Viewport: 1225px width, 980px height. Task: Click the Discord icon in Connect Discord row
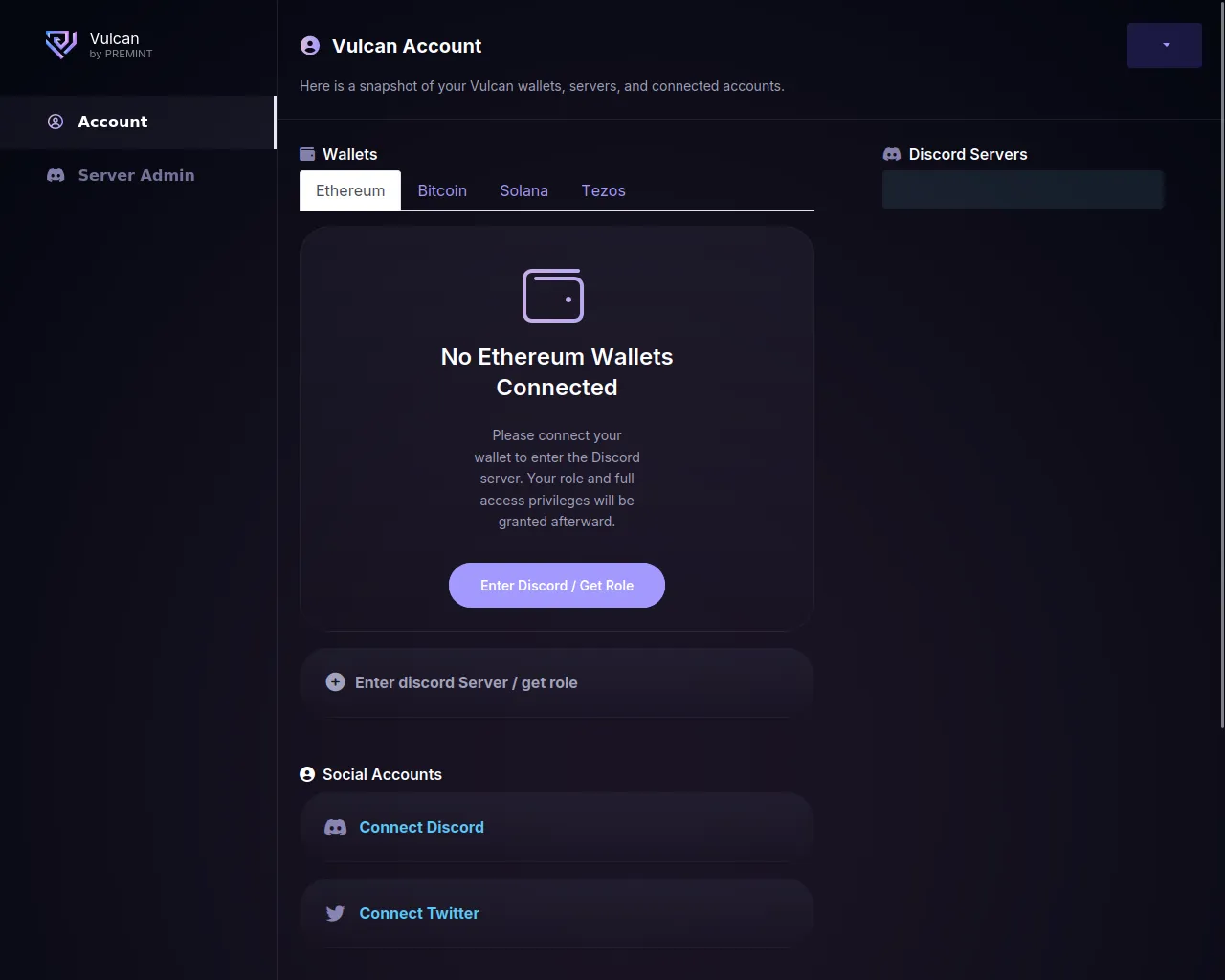click(335, 828)
